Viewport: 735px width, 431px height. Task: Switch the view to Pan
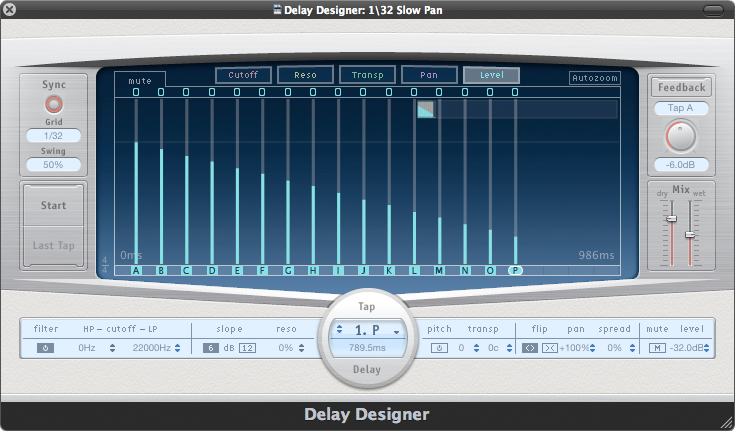pyautogui.click(x=429, y=75)
